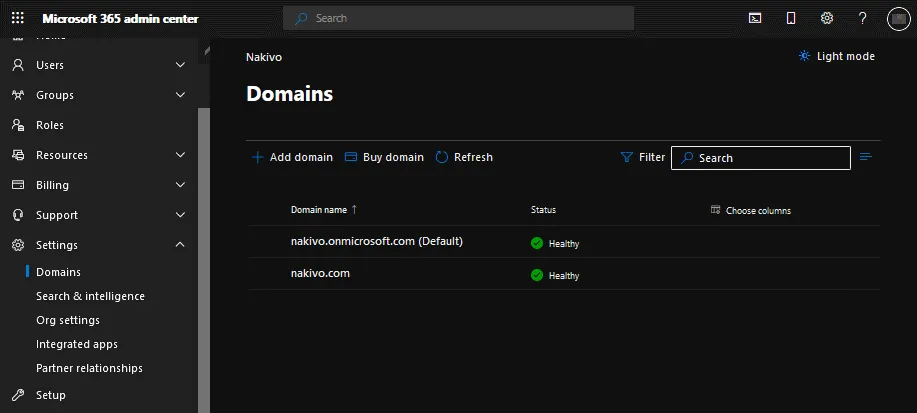Open the account profile avatar
917x413 pixels.
point(898,18)
